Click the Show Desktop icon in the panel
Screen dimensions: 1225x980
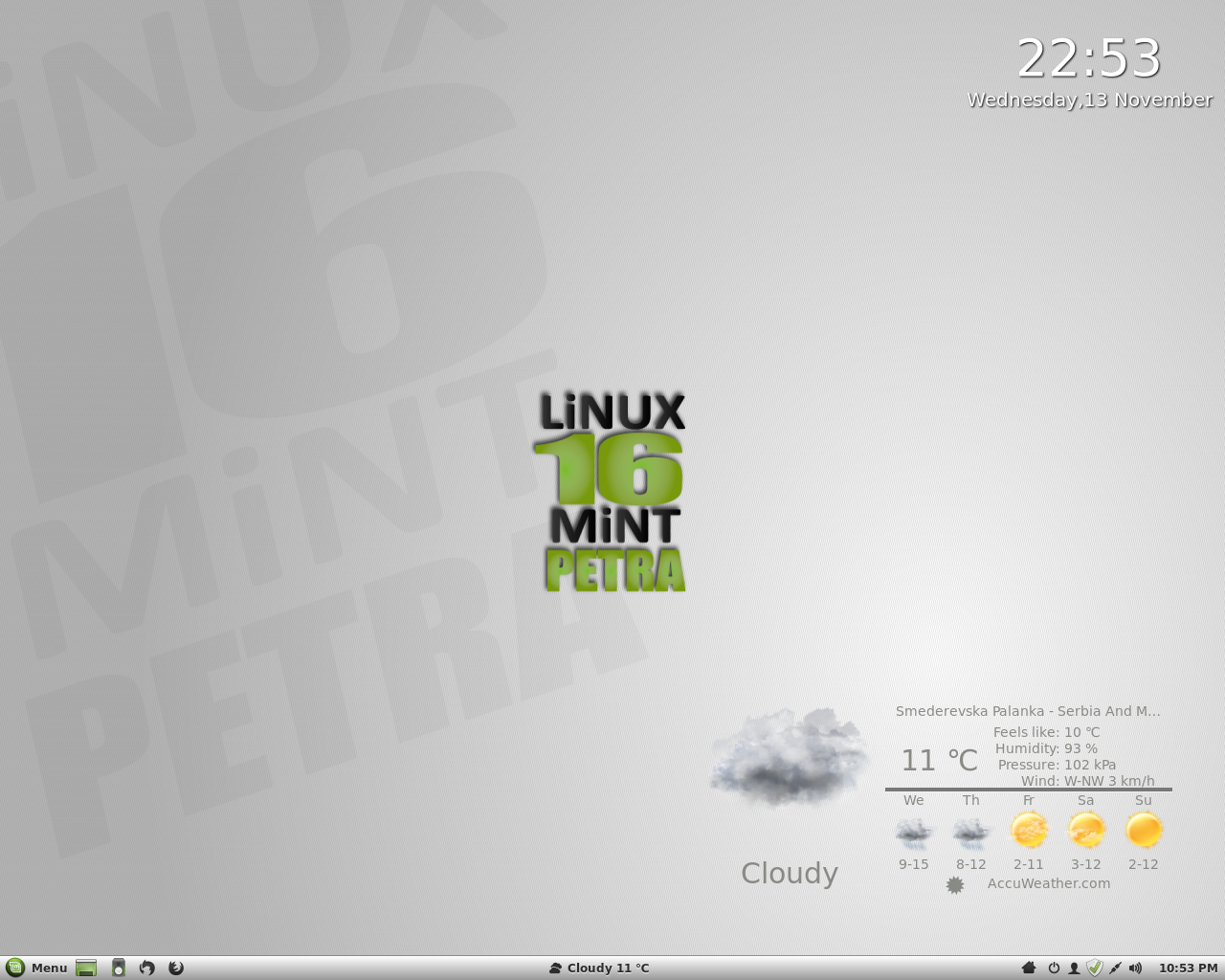pos(86,968)
